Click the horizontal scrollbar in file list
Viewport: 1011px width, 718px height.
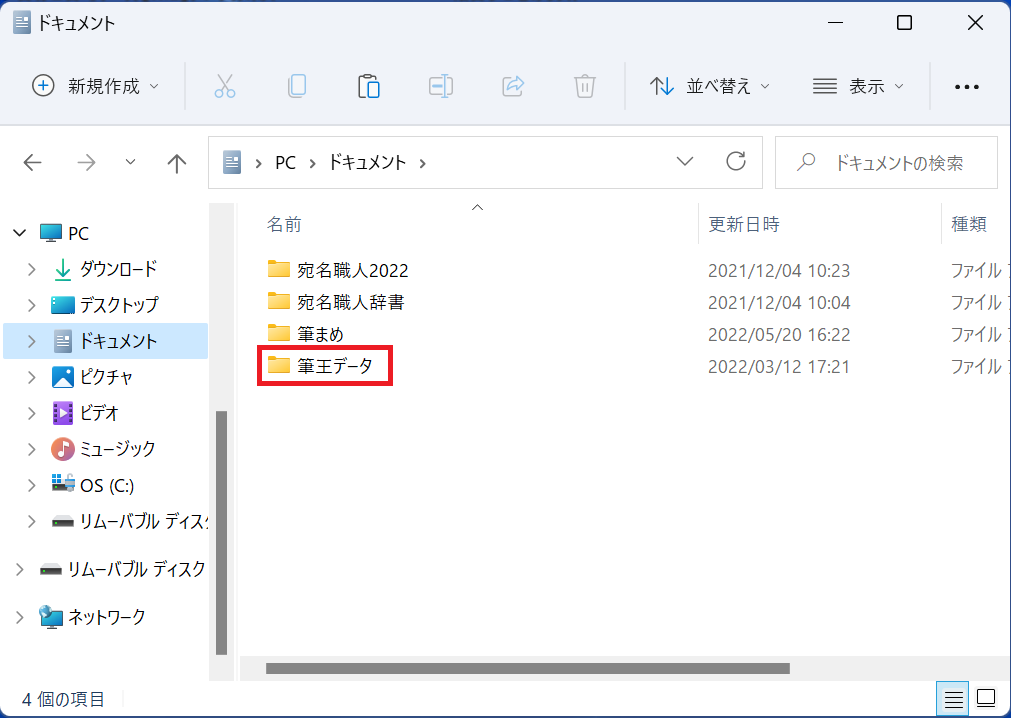click(x=527, y=668)
